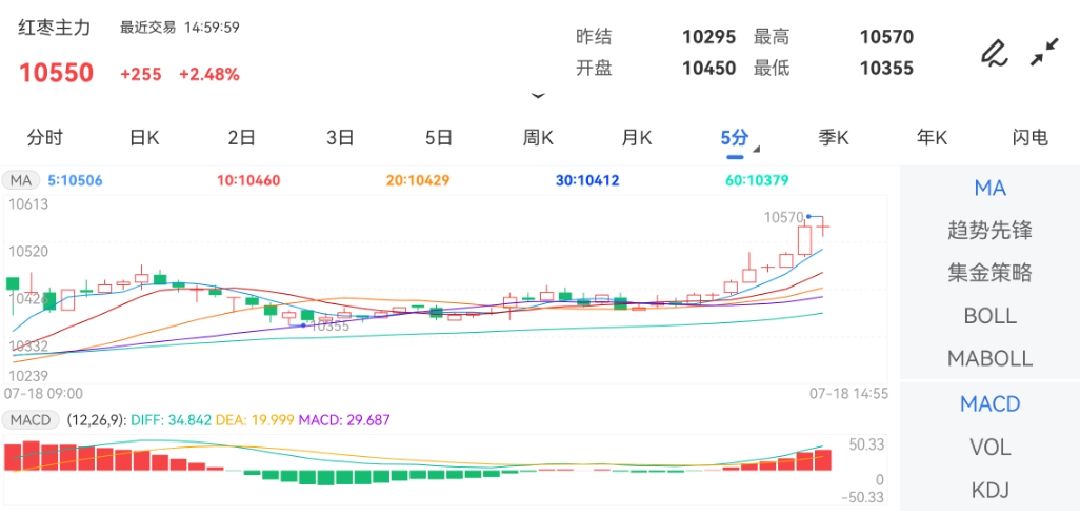
Task: Select the 5日 tab
Action: tap(439, 137)
